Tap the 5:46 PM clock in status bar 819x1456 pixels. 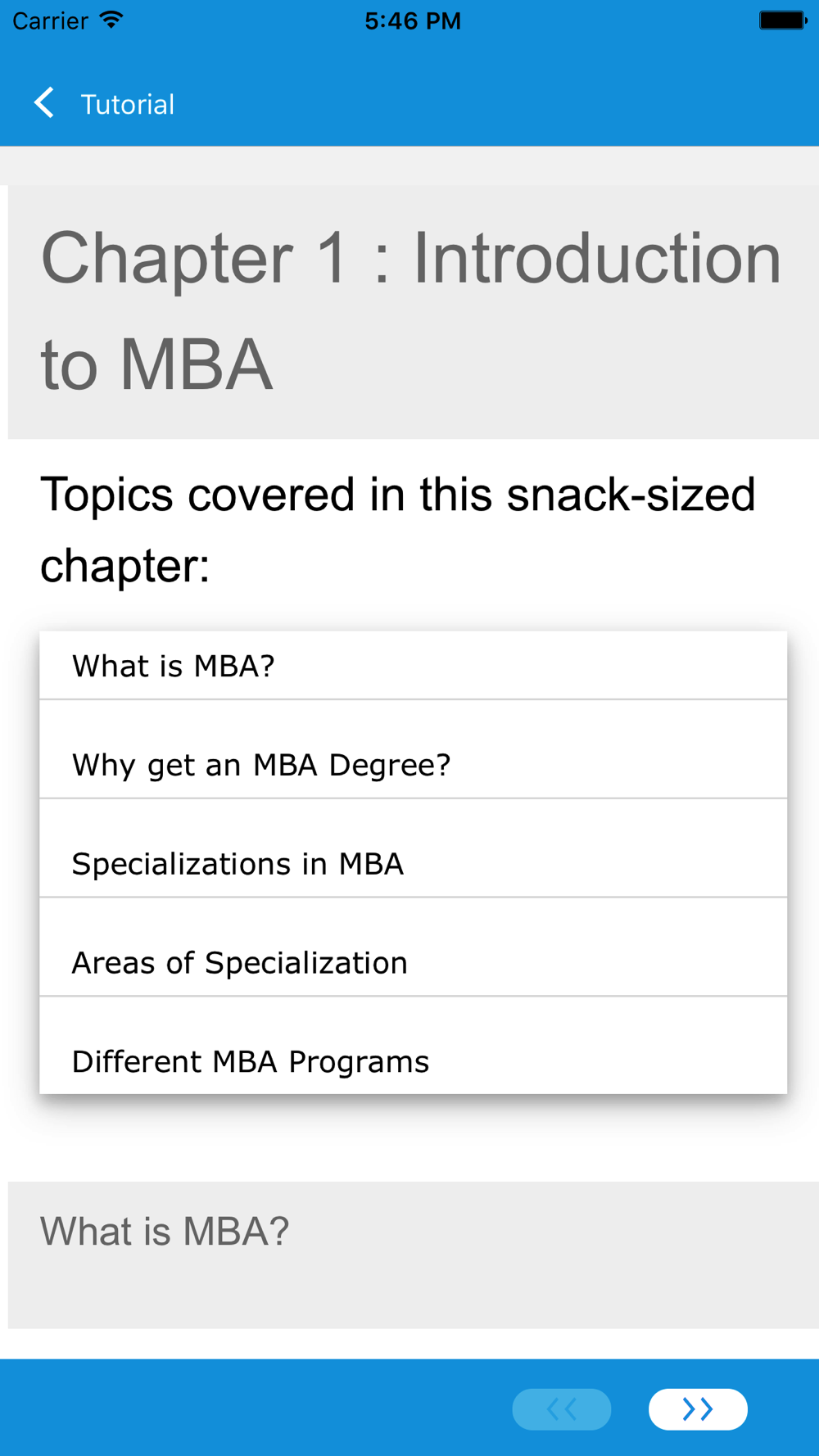click(x=413, y=20)
